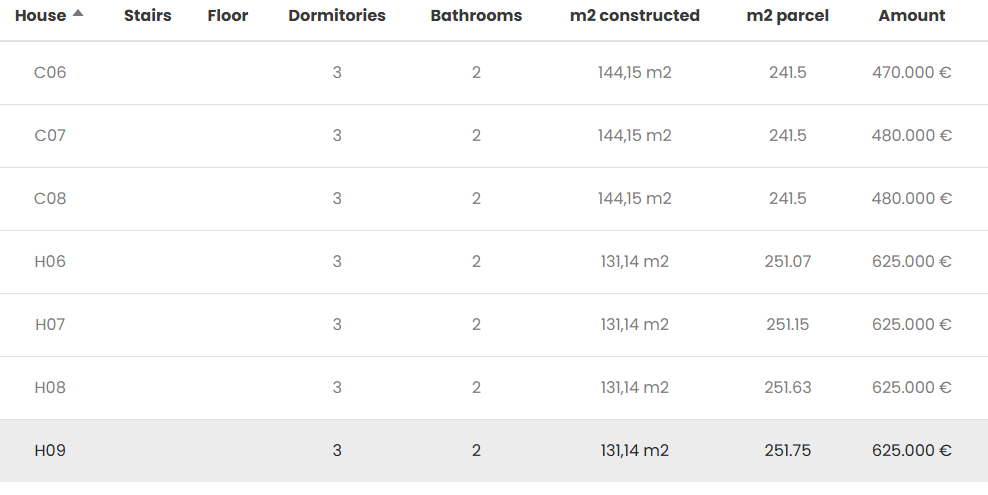988x495 pixels.
Task: Sort by m2 constructed header
Action: 634,16
